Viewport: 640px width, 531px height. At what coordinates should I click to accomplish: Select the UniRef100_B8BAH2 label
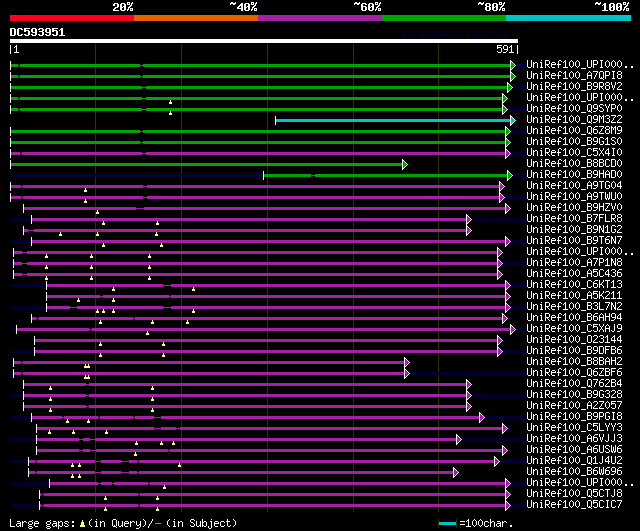tap(574, 362)
